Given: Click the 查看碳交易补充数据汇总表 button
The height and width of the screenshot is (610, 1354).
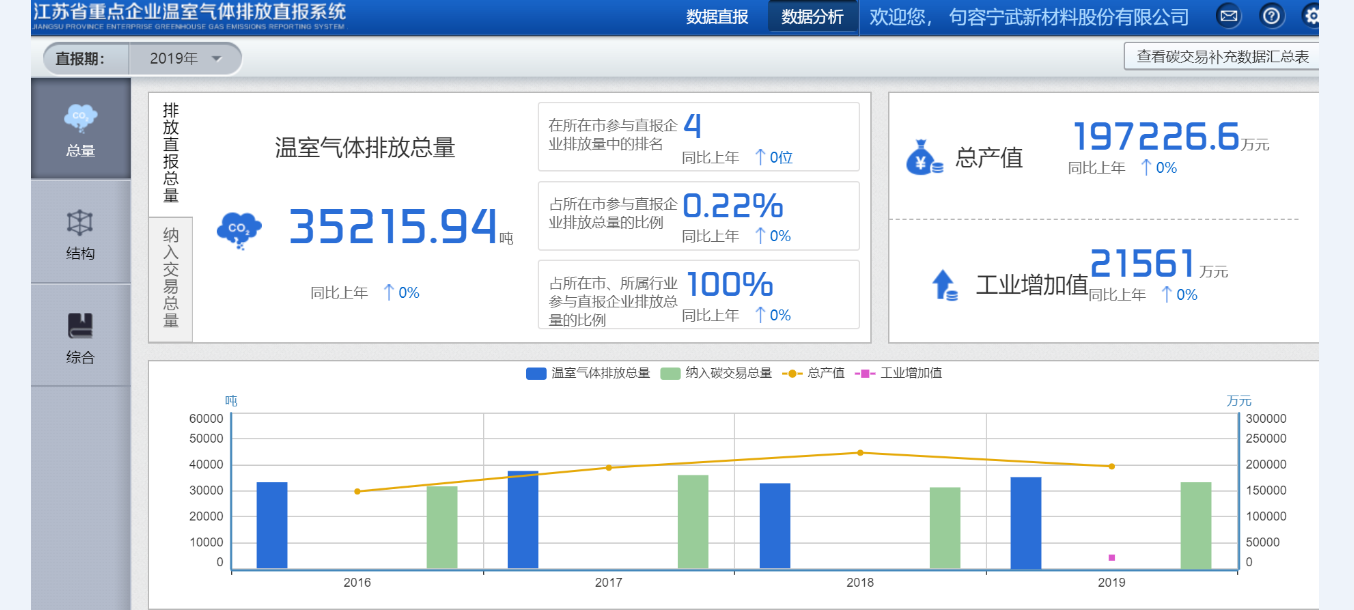Looking at the screenshot, I should click(x=1222, y=57).
